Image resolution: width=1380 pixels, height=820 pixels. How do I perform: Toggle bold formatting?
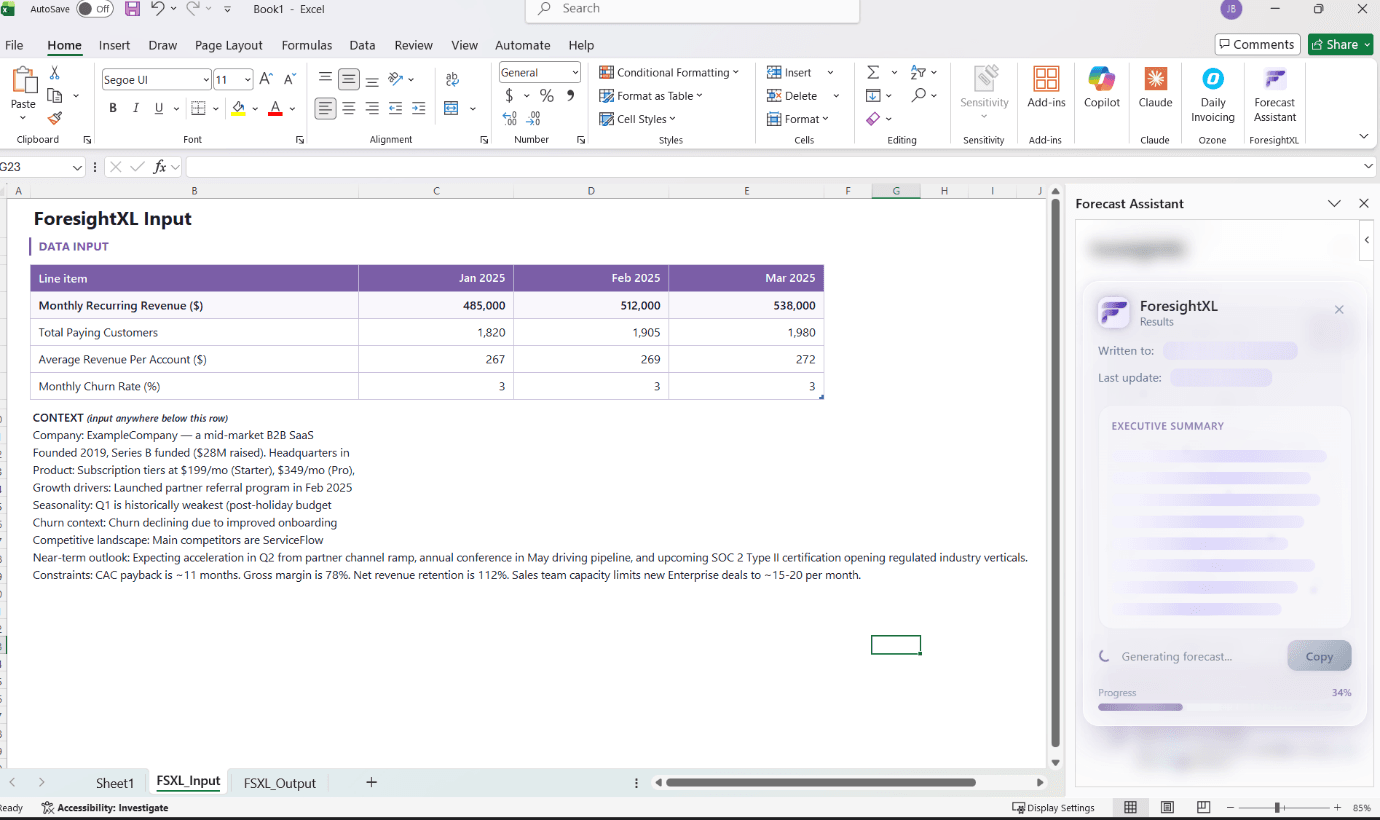click(112, 107)
